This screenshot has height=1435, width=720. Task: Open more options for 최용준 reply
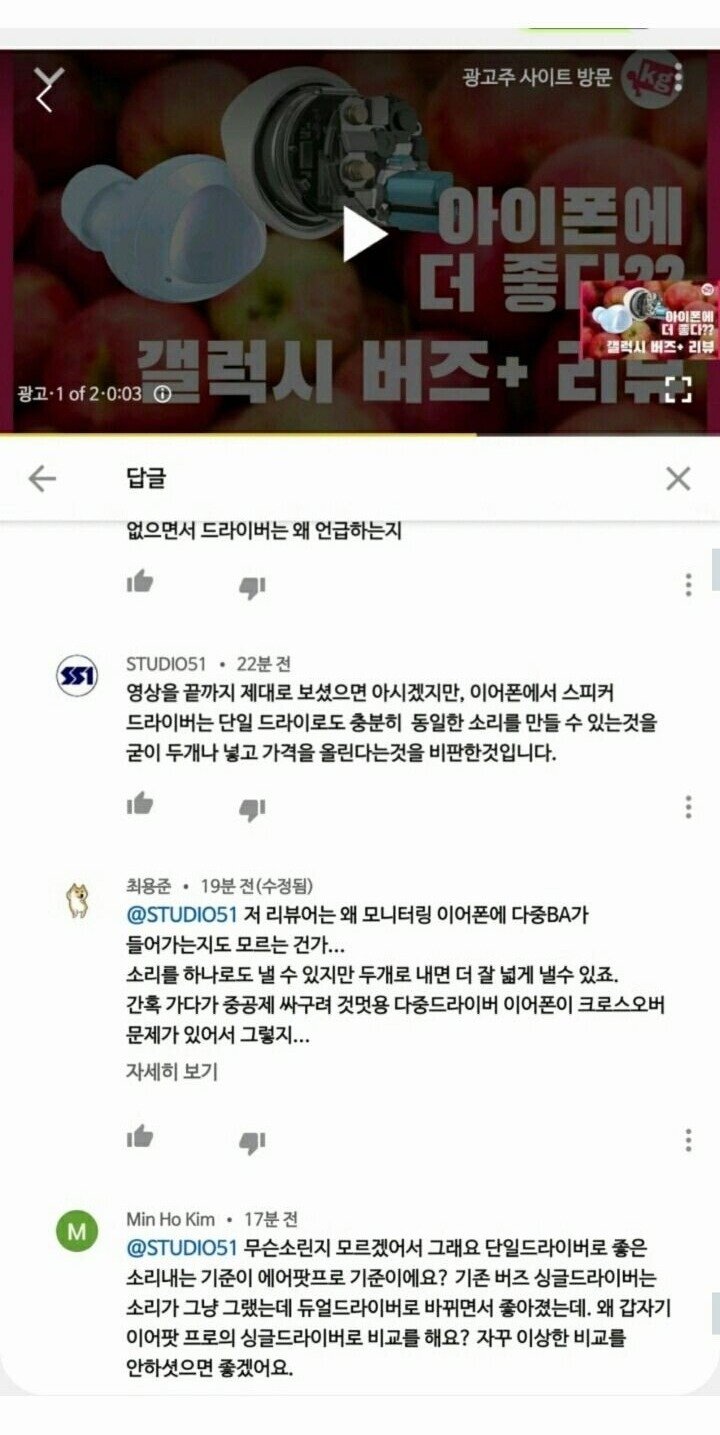pyautogui.click(x=688, y=1140)
